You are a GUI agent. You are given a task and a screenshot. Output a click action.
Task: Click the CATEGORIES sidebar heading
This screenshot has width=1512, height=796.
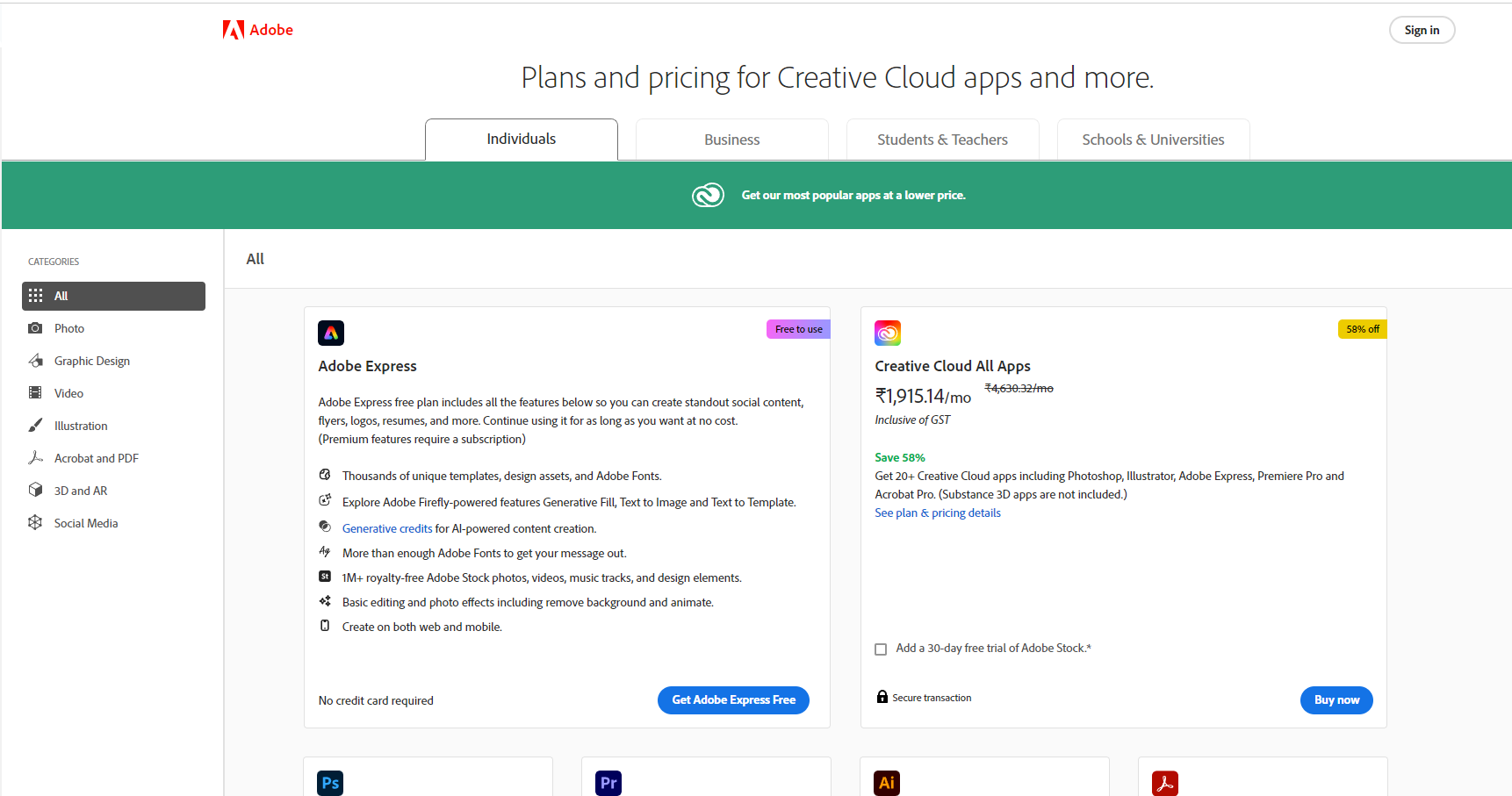(54, 262)
